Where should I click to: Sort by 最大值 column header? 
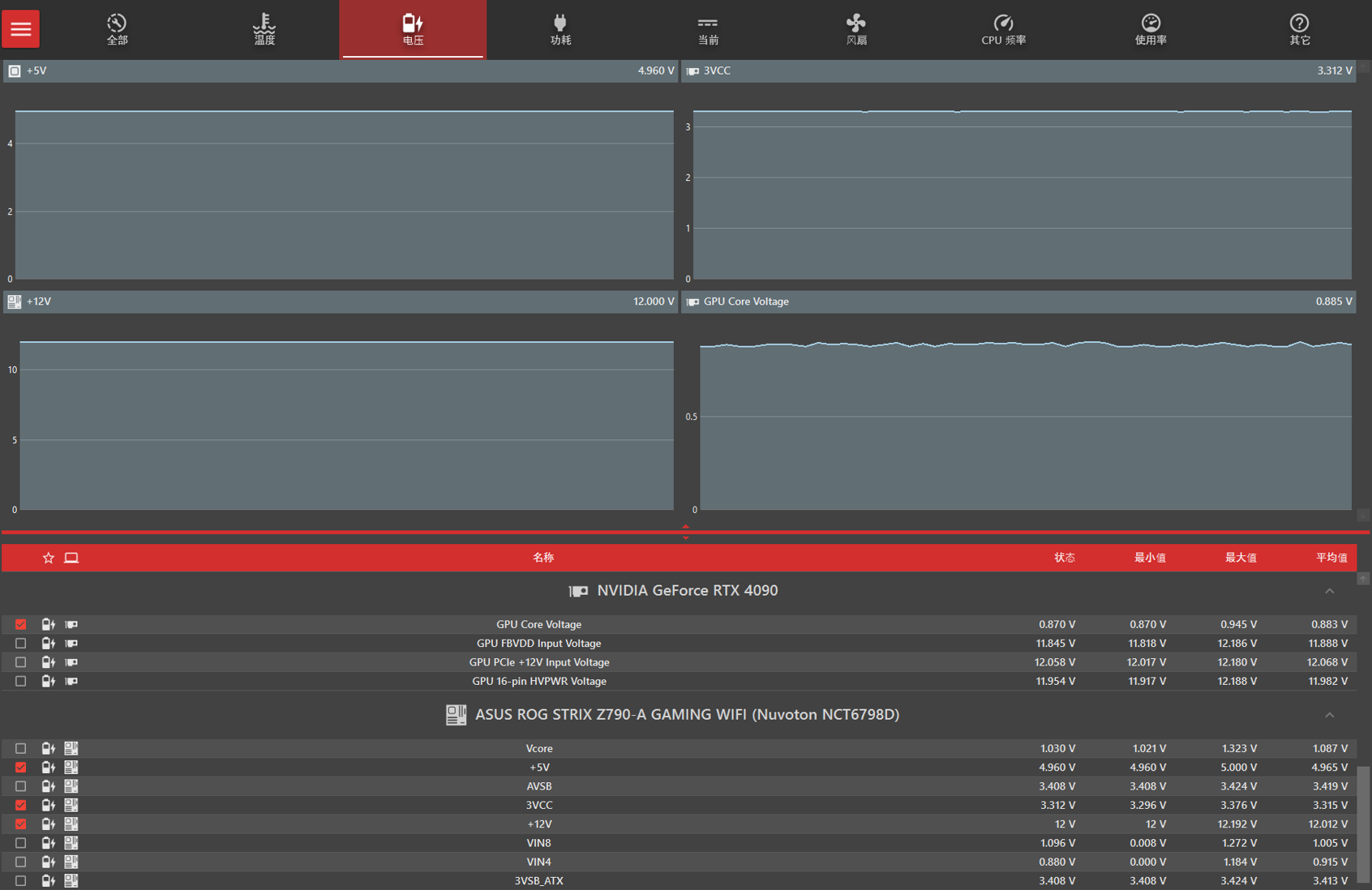click(1240, 558)
